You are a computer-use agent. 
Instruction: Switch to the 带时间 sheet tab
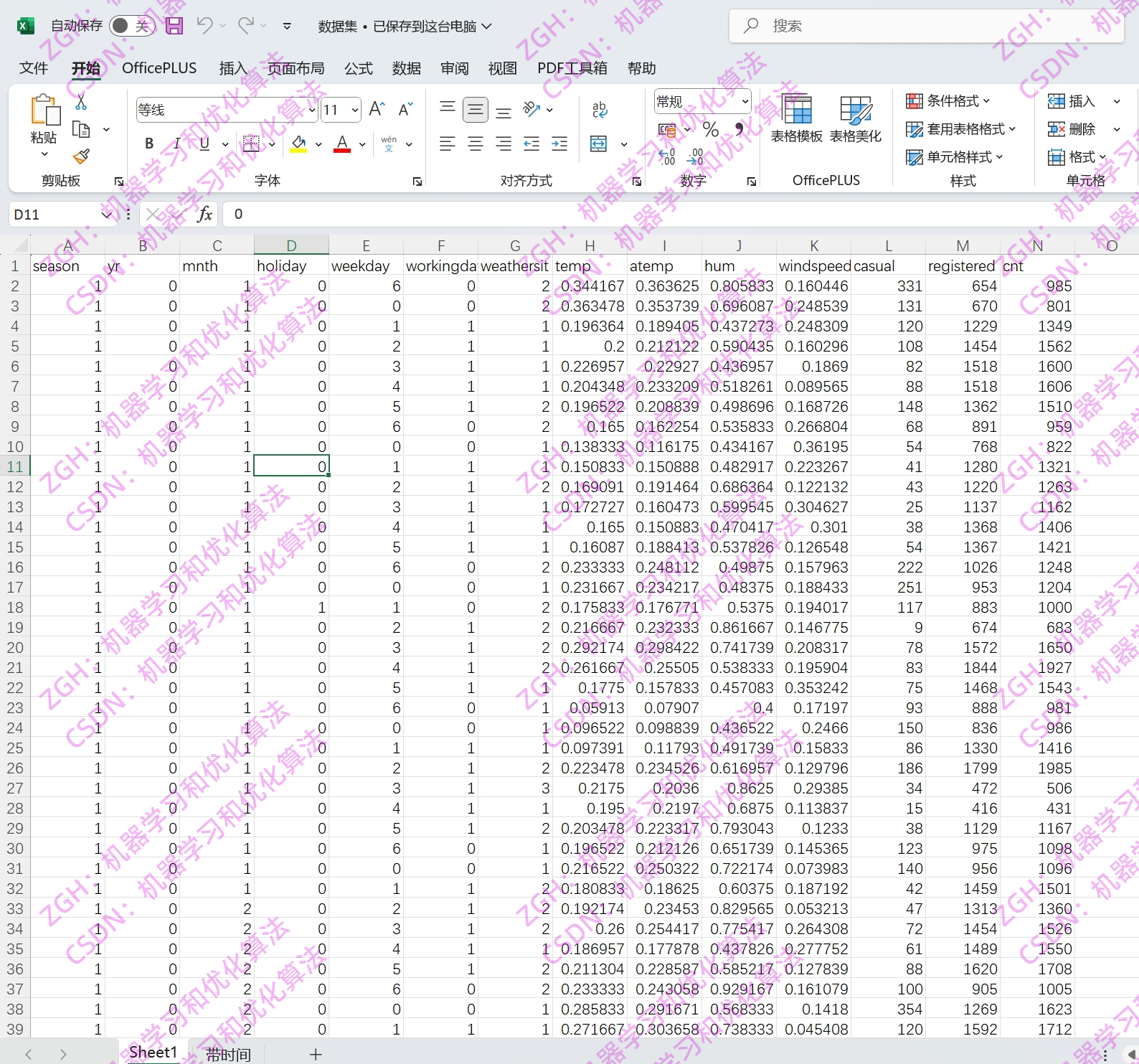228,1054
